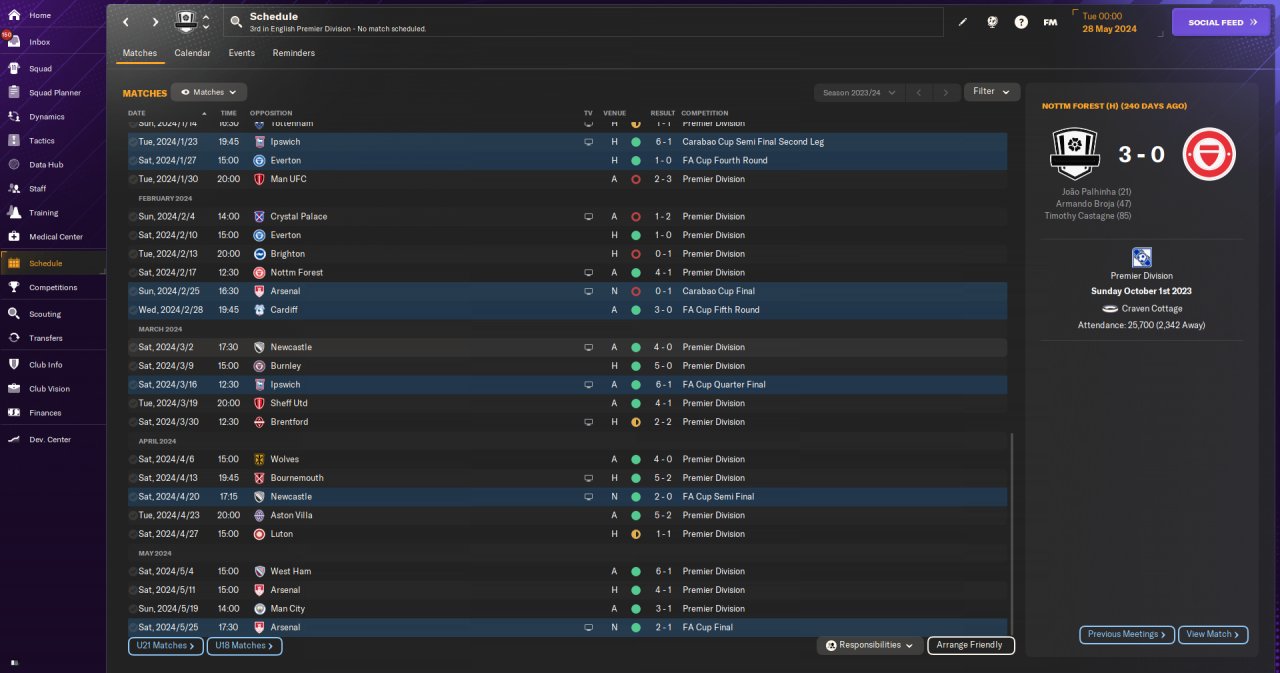Viewport: 1280px width, 673px height.
Task: Open the Medical Center
Action: coord(55,237)
